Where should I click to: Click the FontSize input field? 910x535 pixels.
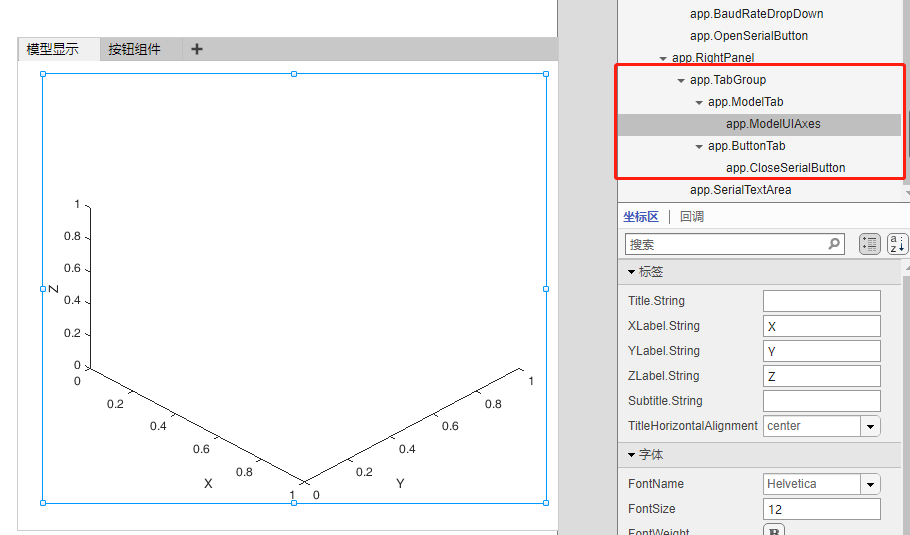tap(821, 509)
